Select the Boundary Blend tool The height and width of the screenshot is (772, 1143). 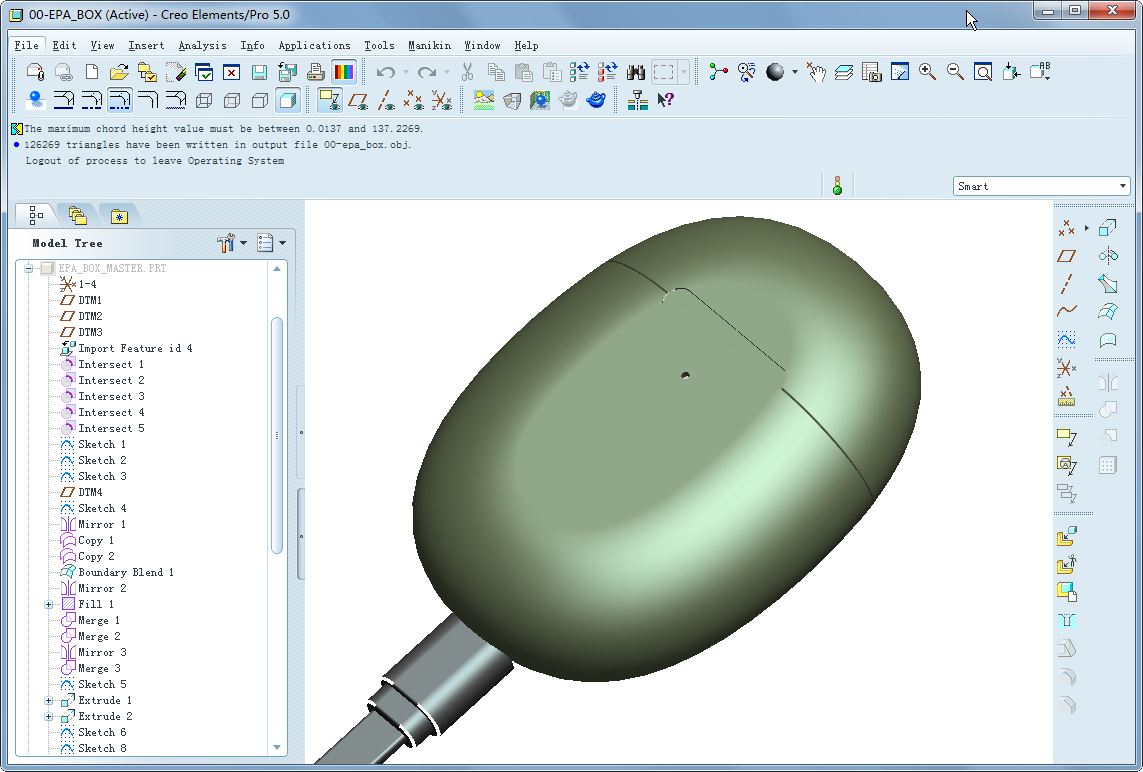pyautogui.click(x=1107, y=311)
